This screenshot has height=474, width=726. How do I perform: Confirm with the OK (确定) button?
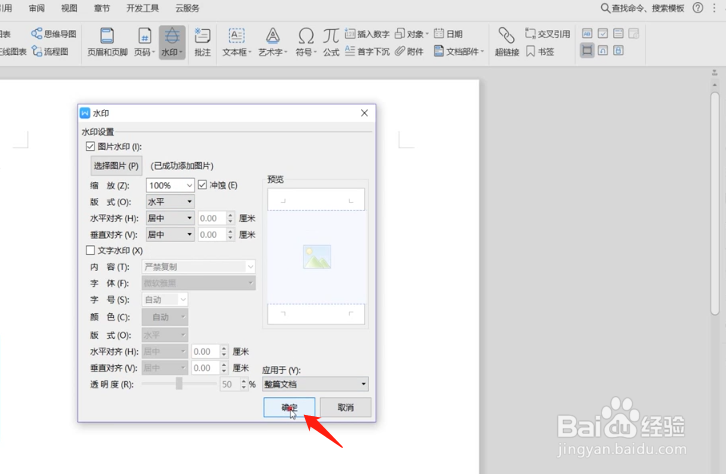(289, 407)
